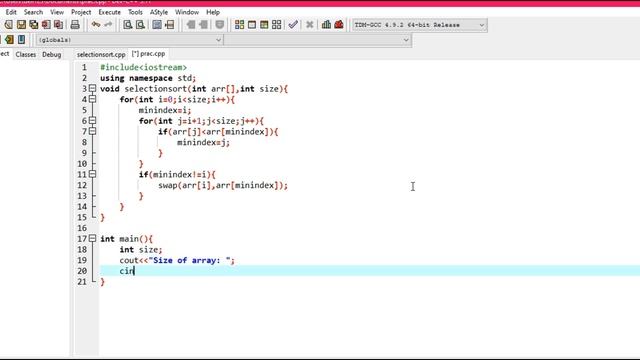Run the program via the window icon
The image size is (640, 360).
252,25
